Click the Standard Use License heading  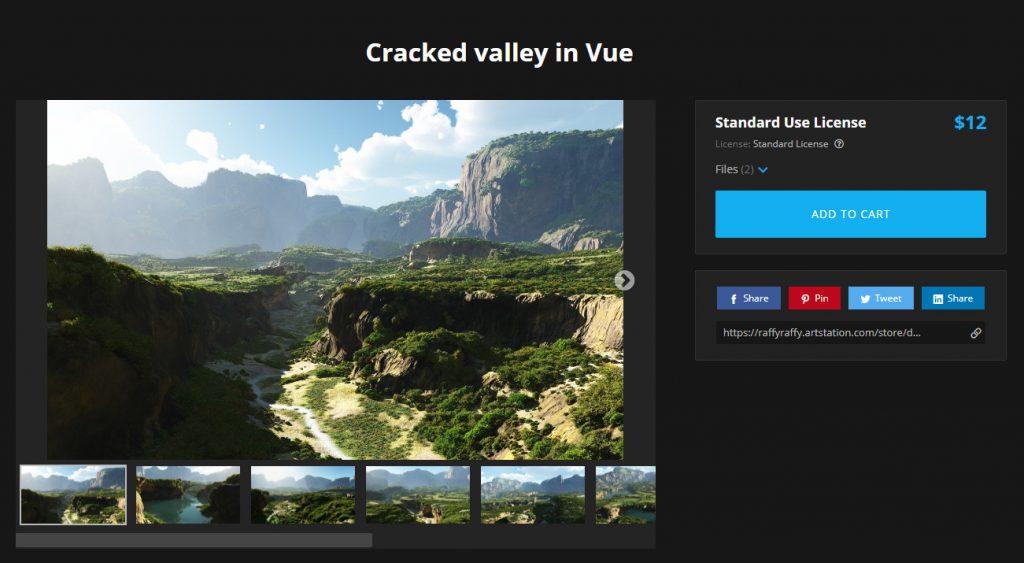790,123
